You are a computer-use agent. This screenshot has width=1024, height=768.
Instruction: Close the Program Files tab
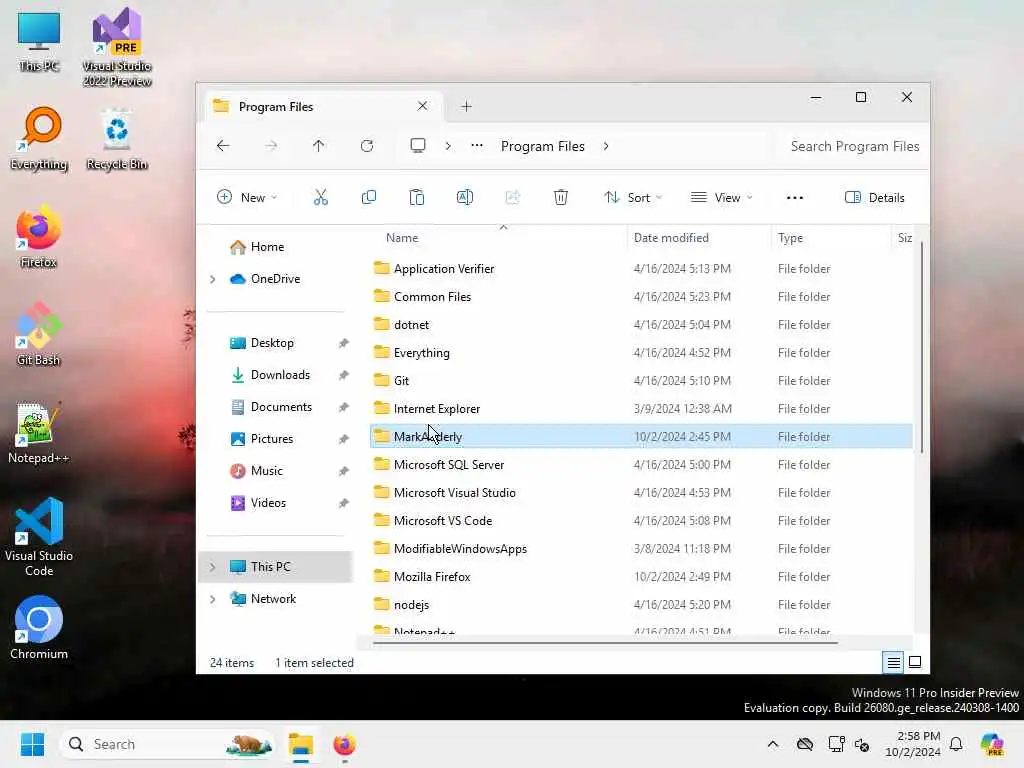[x=423, y=106]
